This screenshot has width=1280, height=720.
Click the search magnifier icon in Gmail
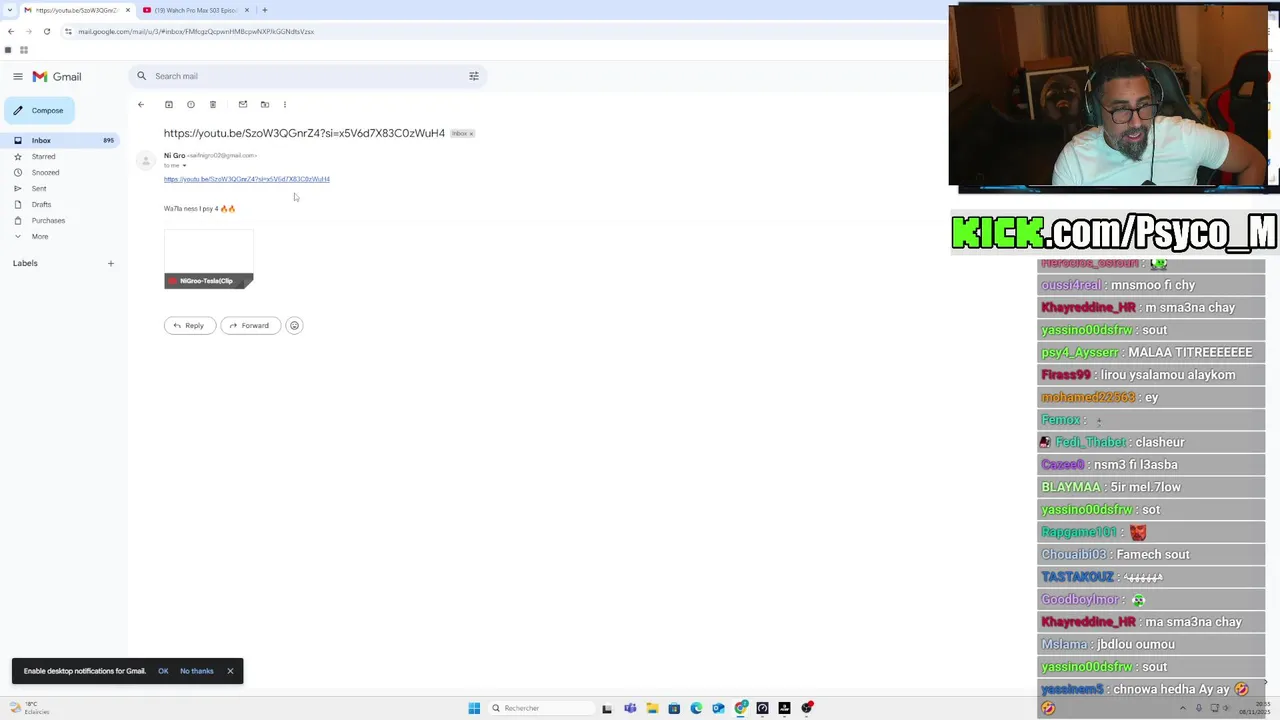pyautogui.click(x=142, y=76)
